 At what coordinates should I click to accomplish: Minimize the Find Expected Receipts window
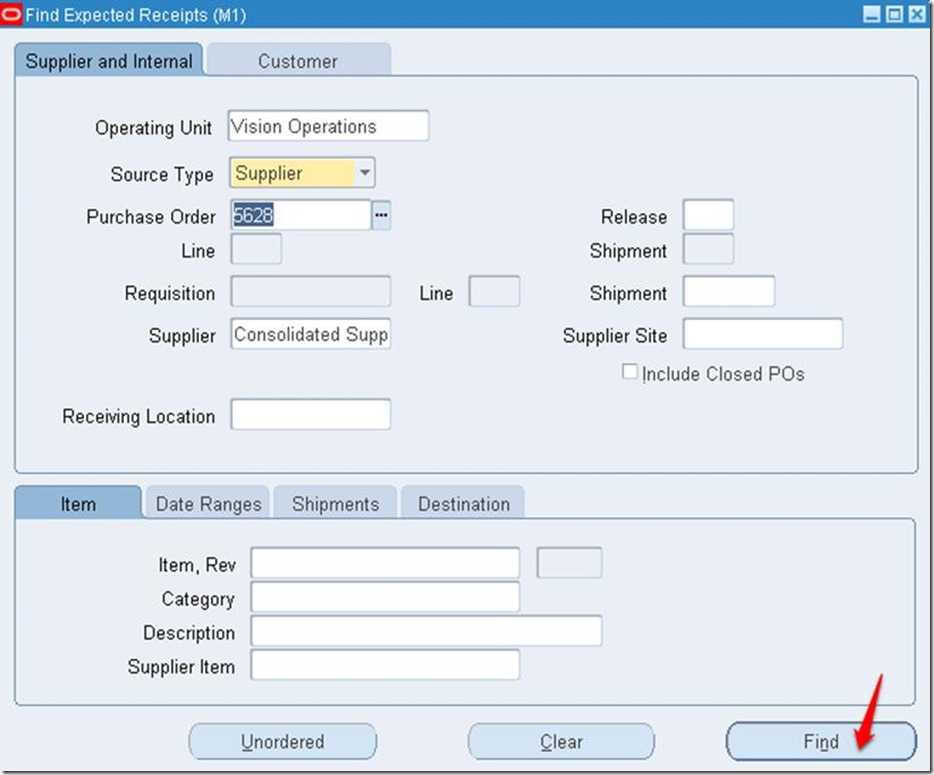point(871,14)
